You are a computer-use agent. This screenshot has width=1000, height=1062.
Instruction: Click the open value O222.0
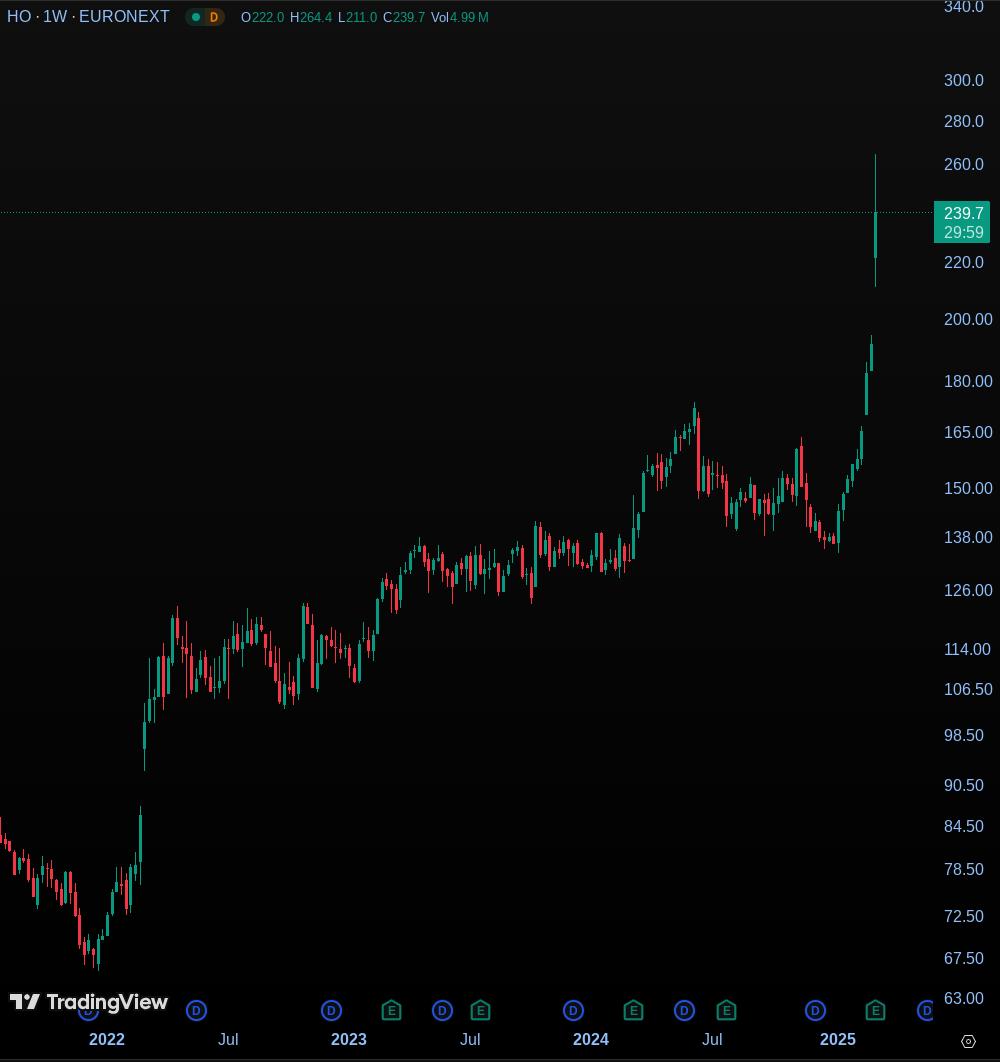point(262,18)
